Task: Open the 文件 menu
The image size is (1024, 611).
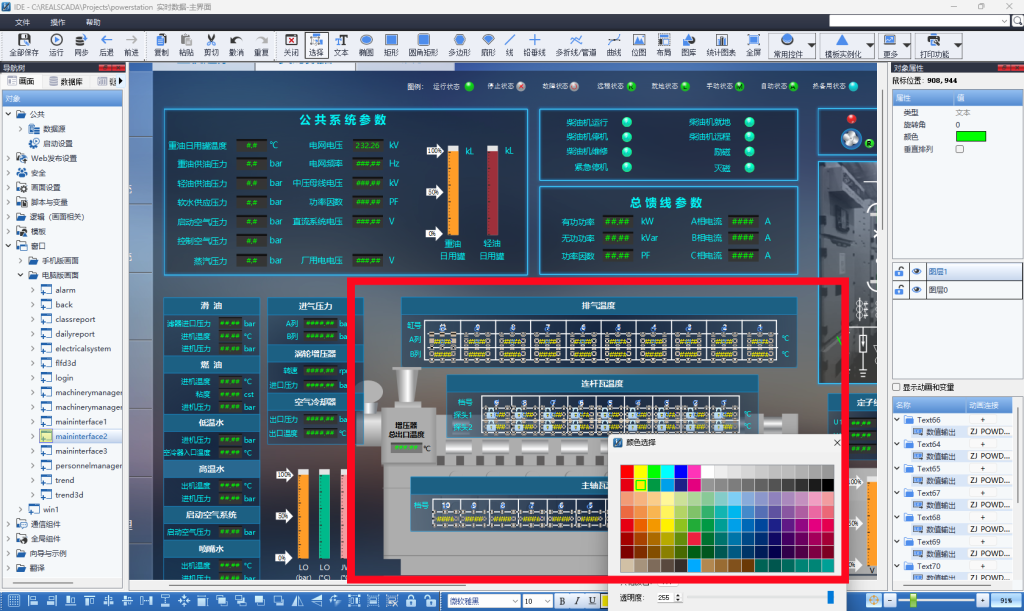Action: pos(23,21)
